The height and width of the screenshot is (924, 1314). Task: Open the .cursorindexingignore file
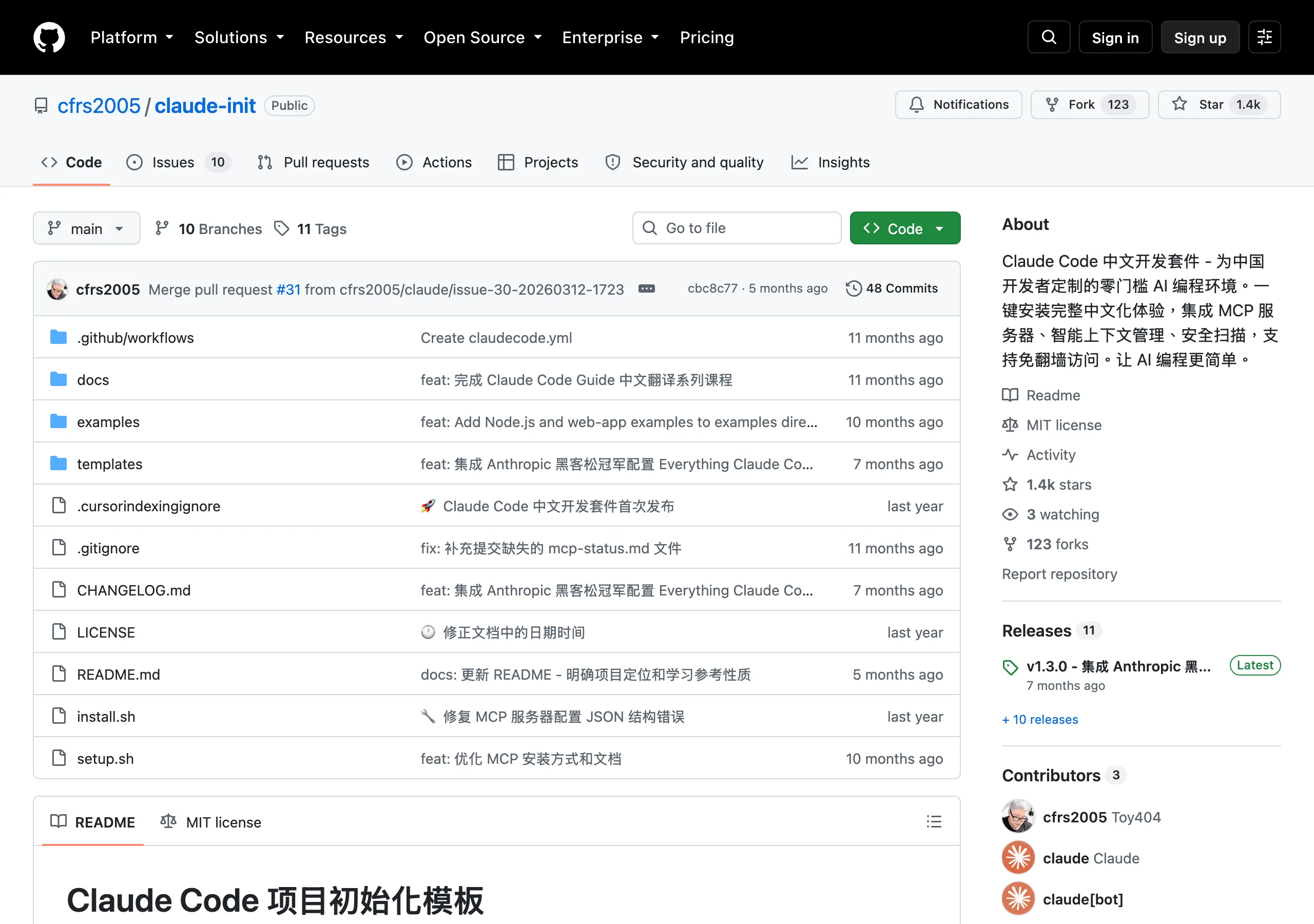click(148, 506)
